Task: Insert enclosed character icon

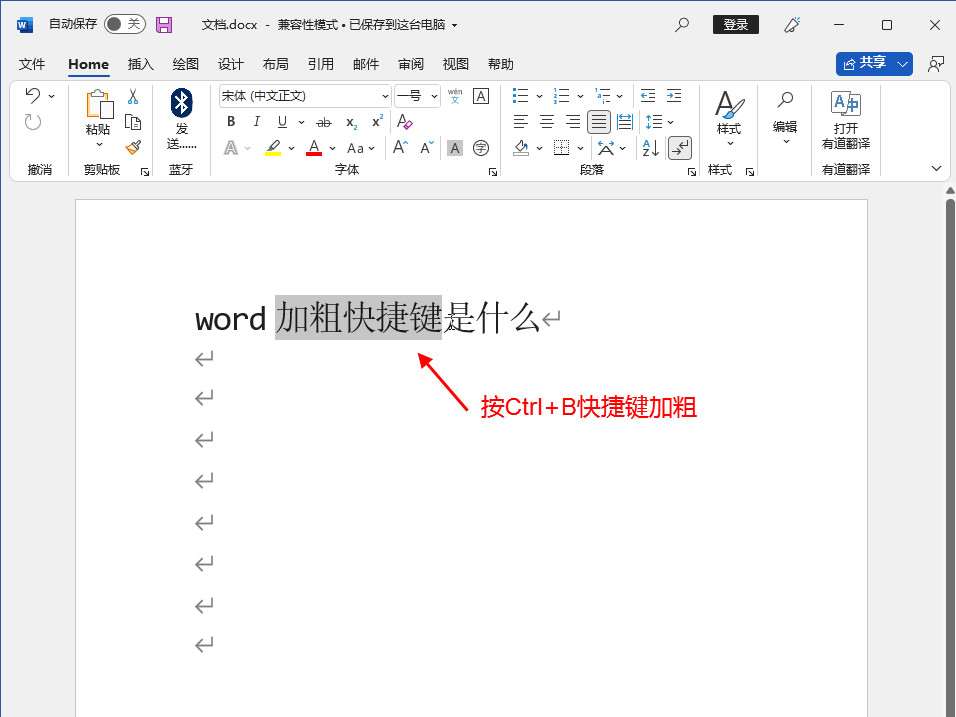Action: [481, 148]
